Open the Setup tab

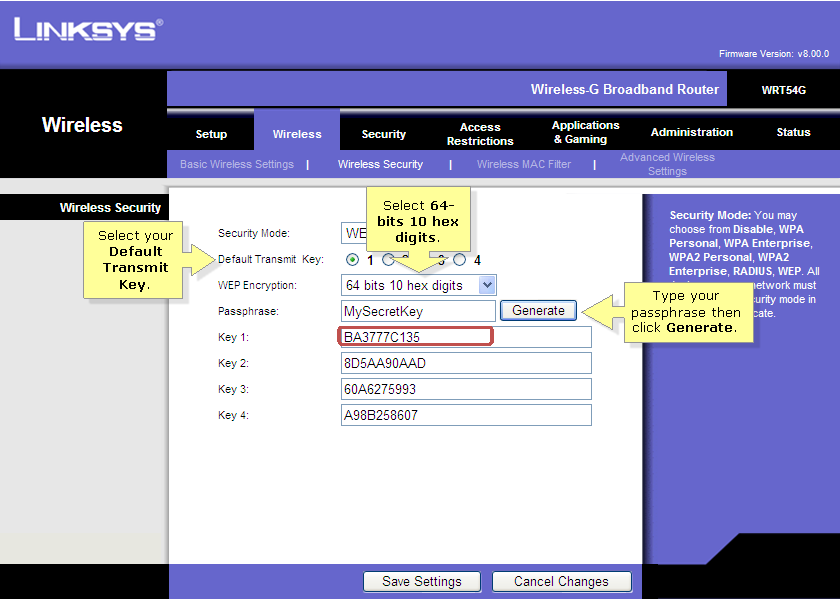[x=211, y=134]
